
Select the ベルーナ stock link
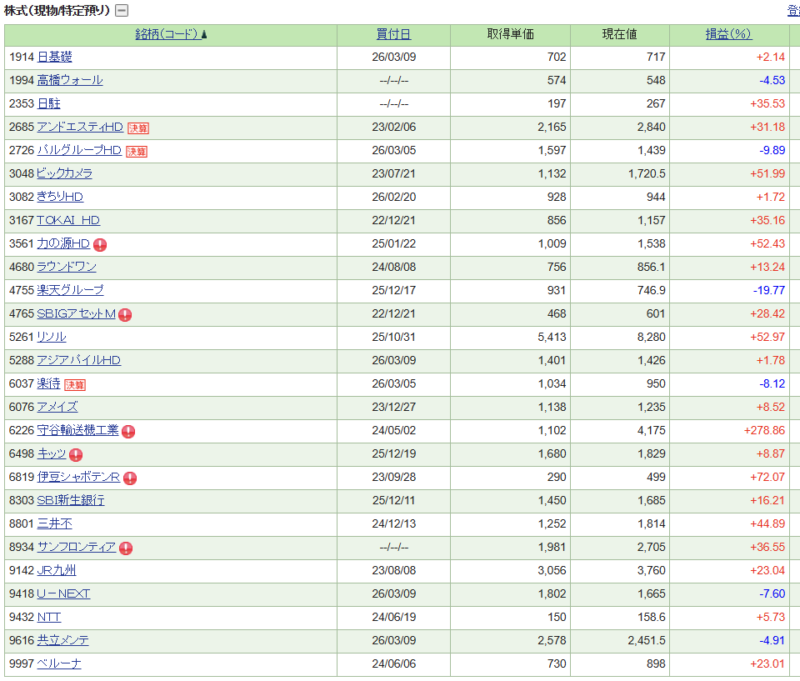(59, 664)
